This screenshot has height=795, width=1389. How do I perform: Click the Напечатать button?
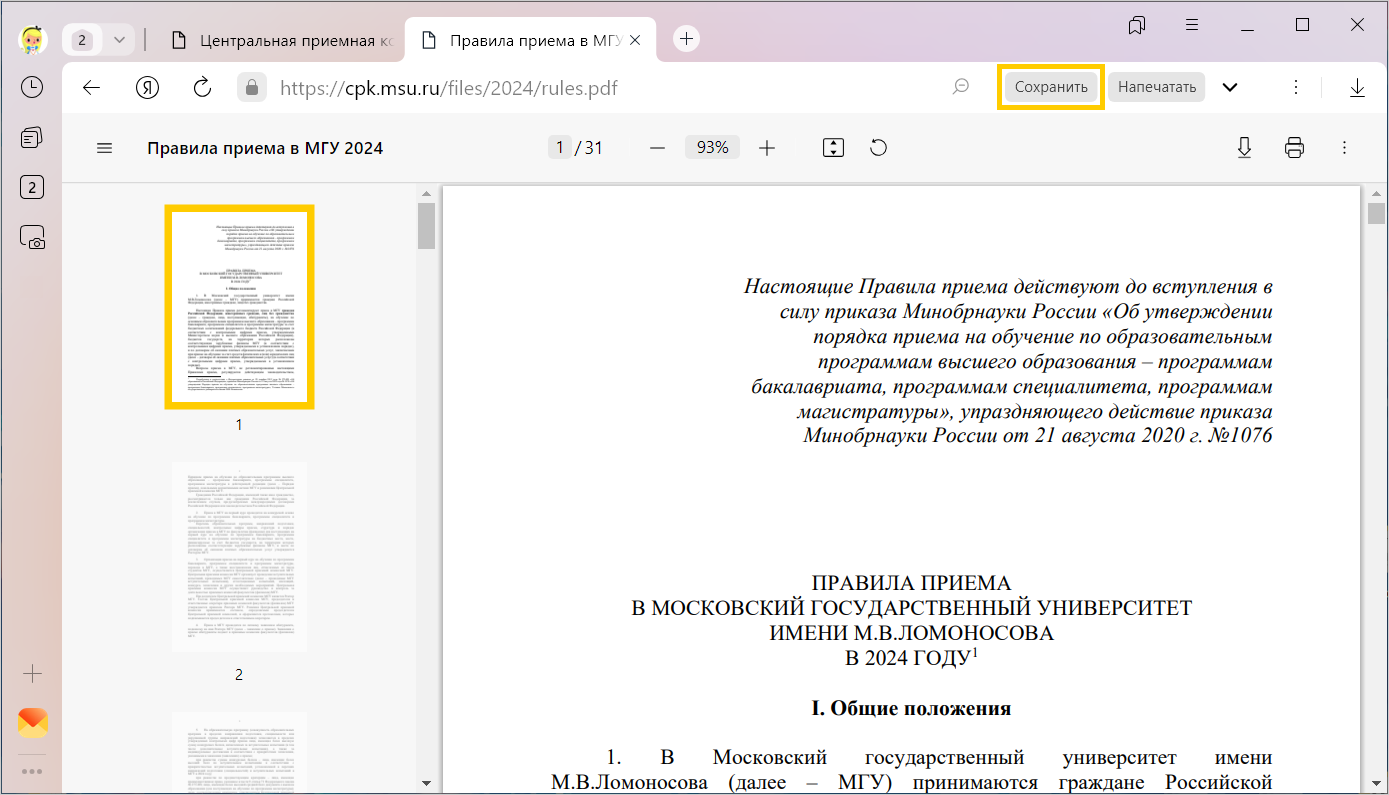1156,87
